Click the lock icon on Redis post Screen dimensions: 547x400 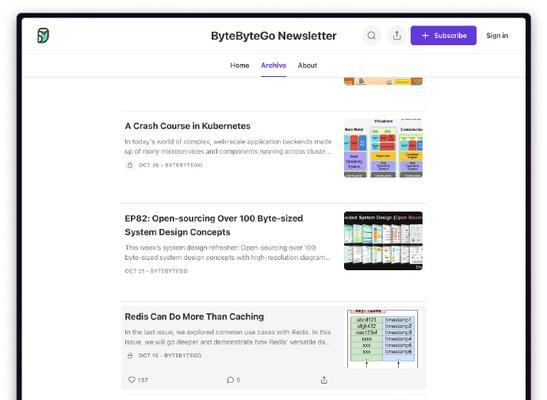[130, 355]
